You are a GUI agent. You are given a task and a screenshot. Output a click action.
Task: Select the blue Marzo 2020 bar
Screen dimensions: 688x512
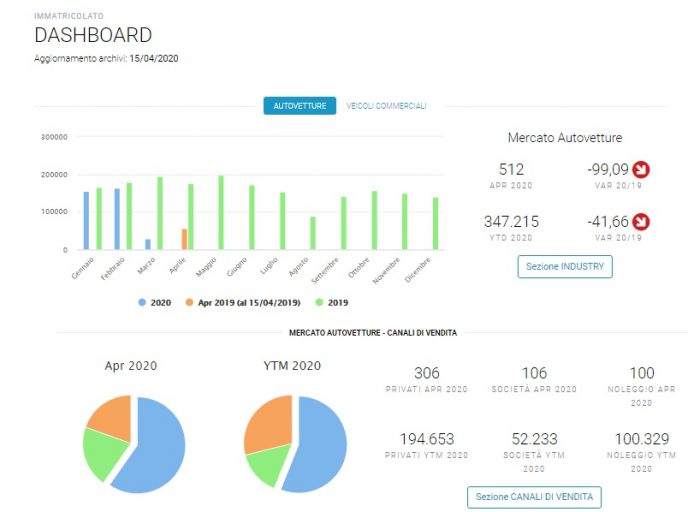tap(148, 244)
